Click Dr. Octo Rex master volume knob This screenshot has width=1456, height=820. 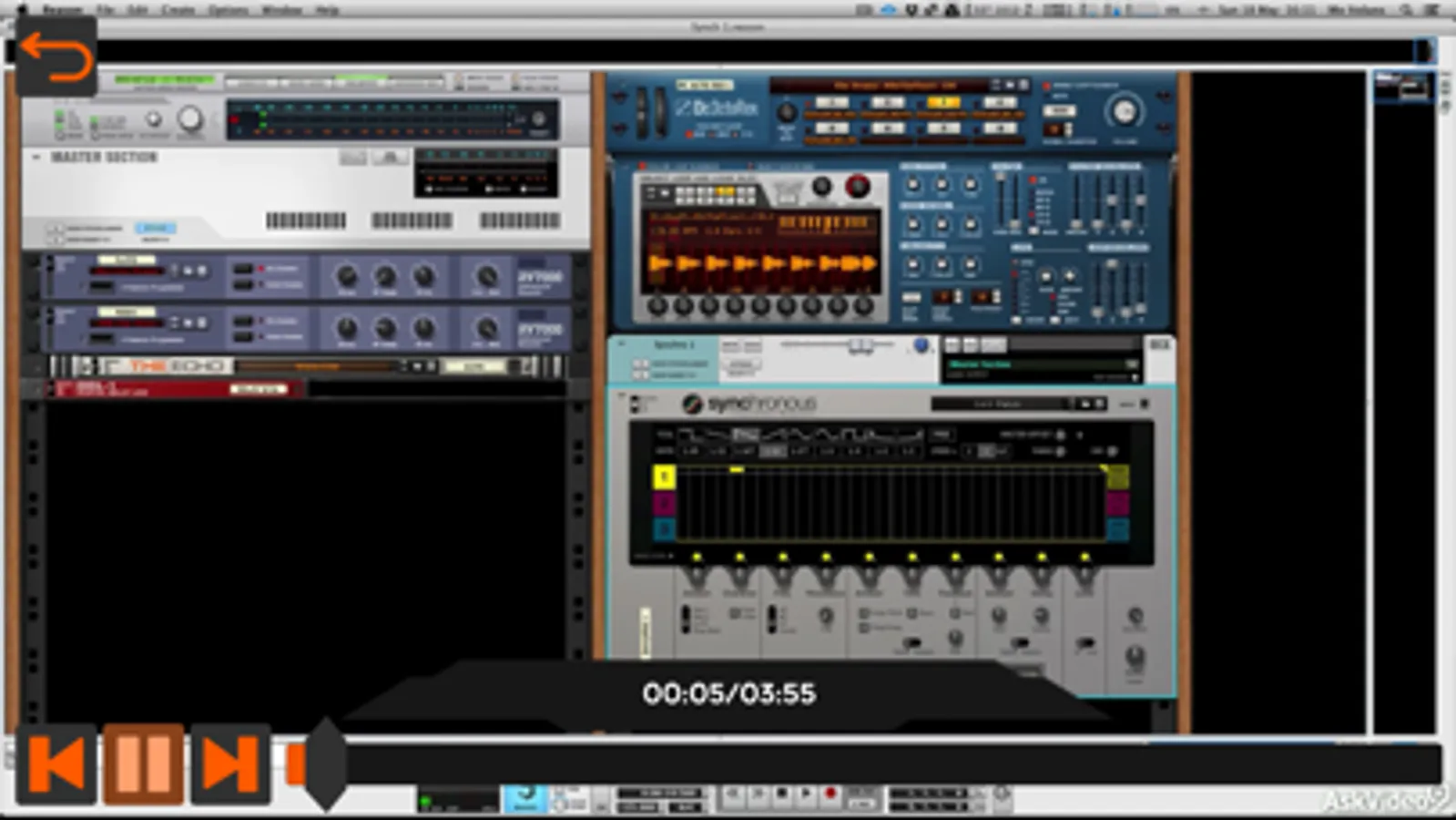click(x=1125, y=112)
